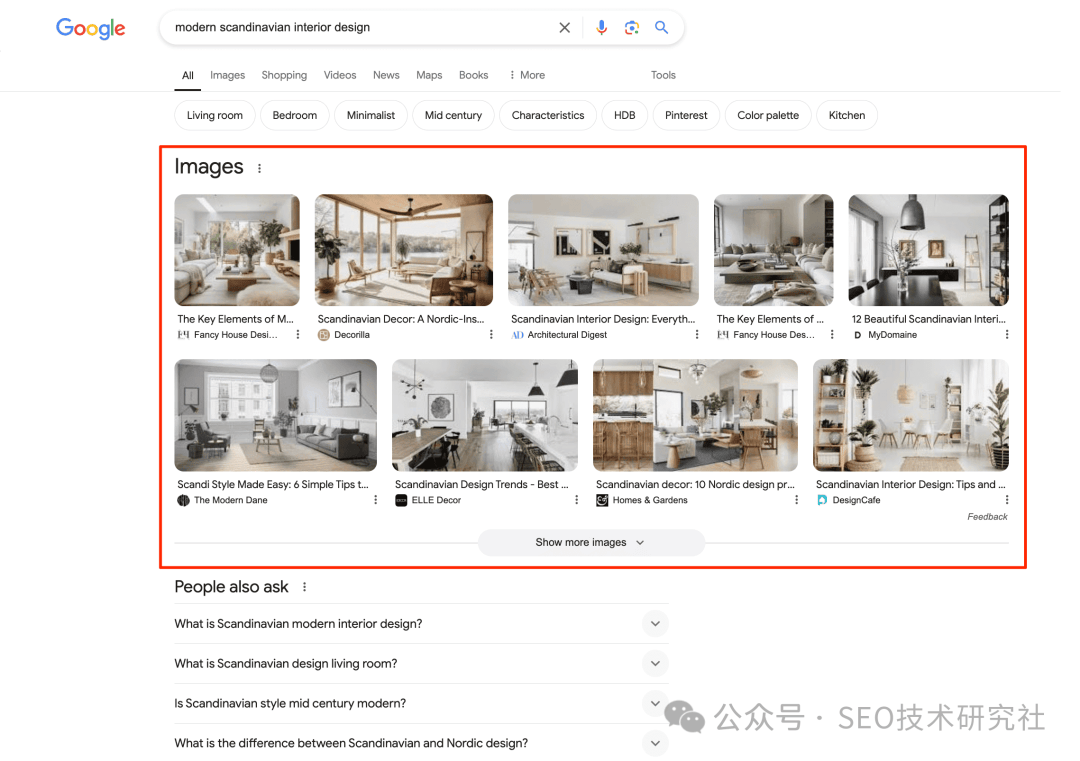Expand the Scandinavian vs Nordic design question
1080x761 pixels.
(x=655, y=742)
